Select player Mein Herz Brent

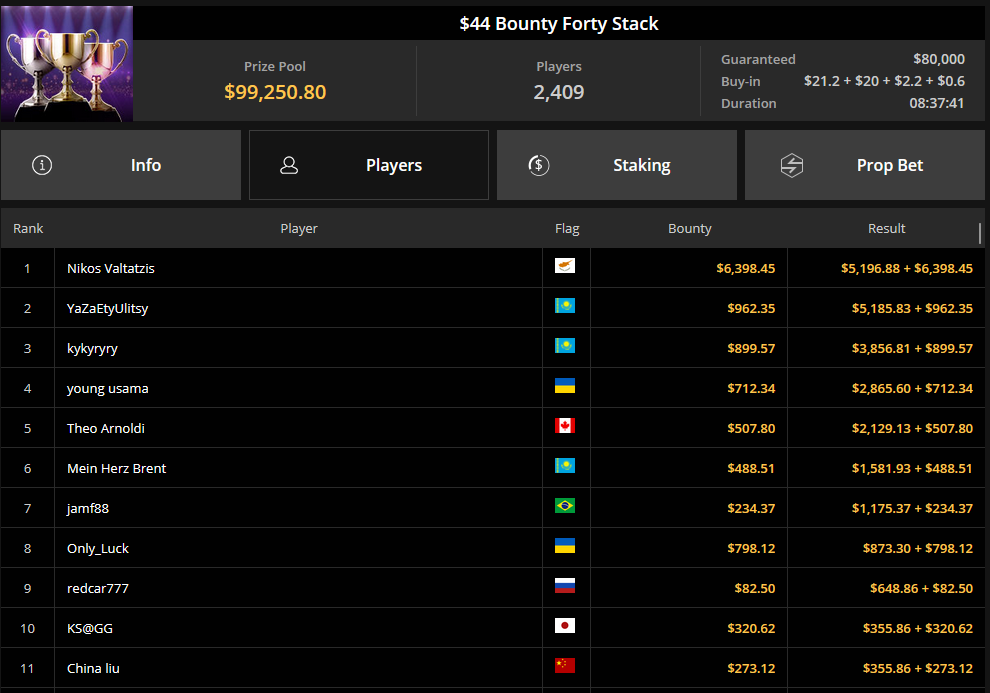(x=116, y=468)
